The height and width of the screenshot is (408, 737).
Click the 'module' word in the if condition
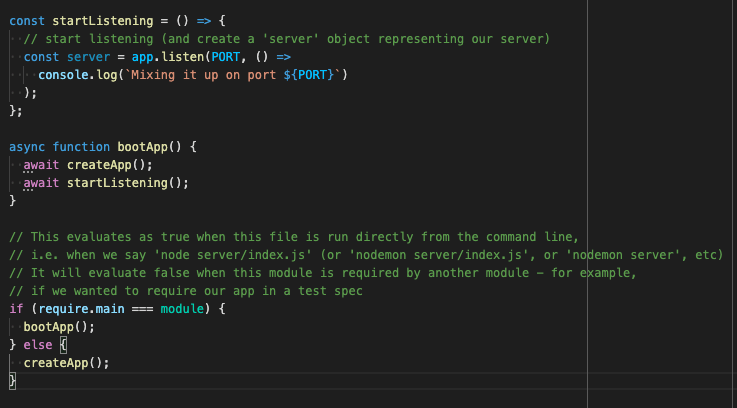pyautogui.click(x=176, y=308)
